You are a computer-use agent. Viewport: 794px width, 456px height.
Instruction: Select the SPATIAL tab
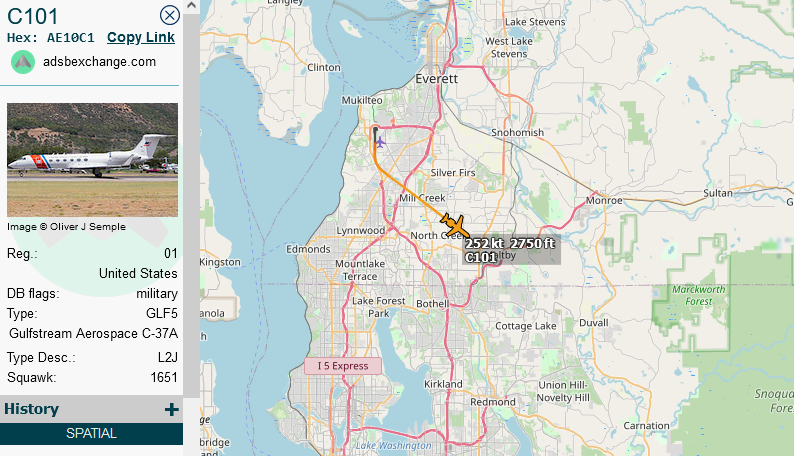click(91, 433)
